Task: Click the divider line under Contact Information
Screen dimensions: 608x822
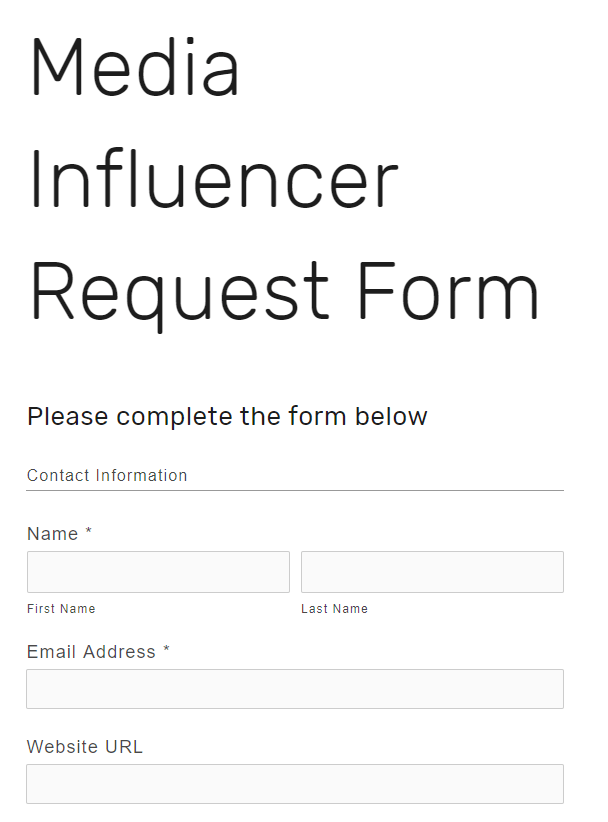Action: click(x=295, y=491)
